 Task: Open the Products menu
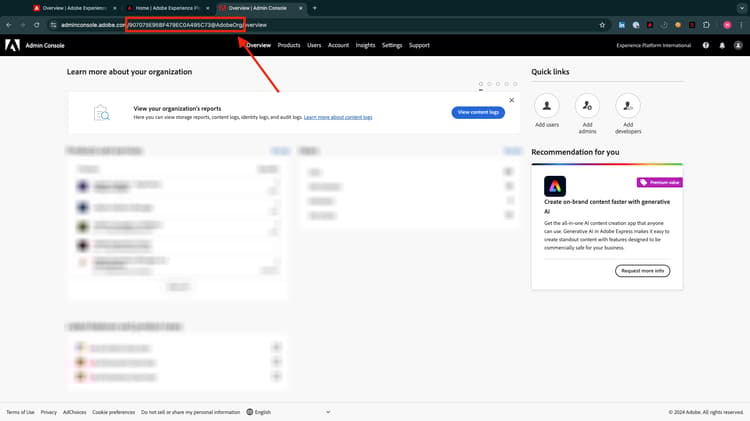click(289, 45)
